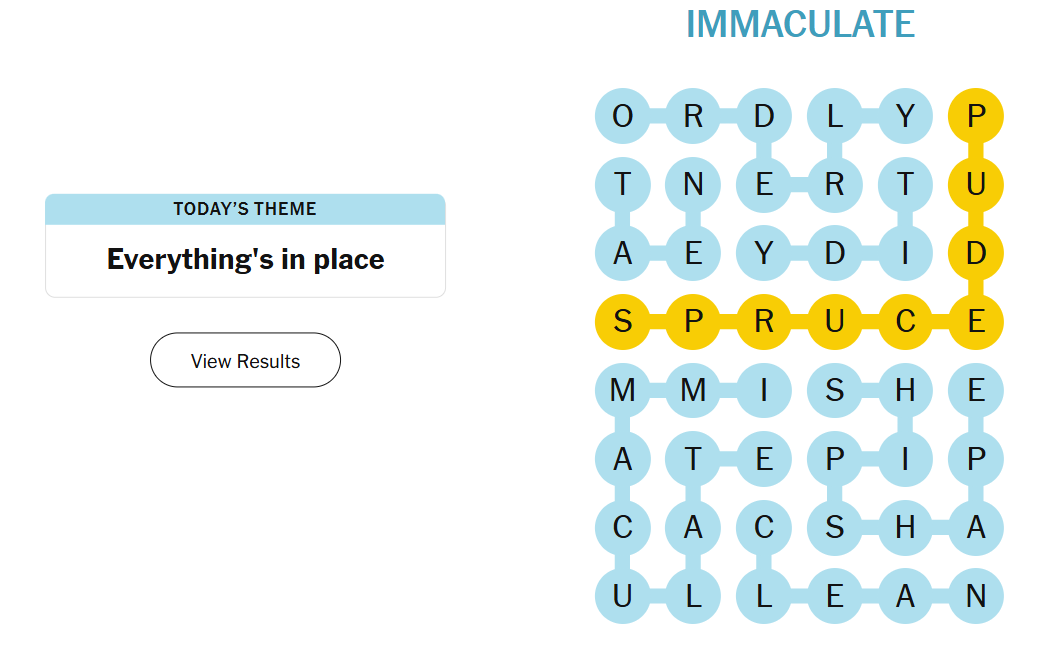The image size is (1060, 668).
Task: Click the yellow D below the U
Action: coord(976,254)
